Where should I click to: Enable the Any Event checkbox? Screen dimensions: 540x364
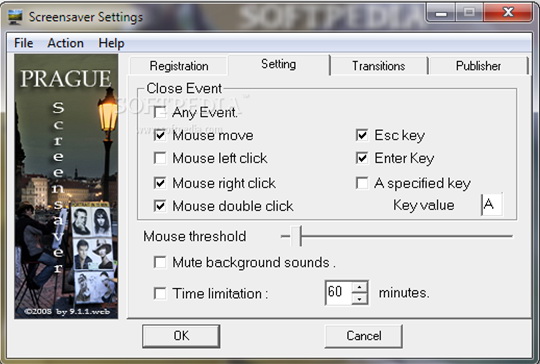(160, 112)
